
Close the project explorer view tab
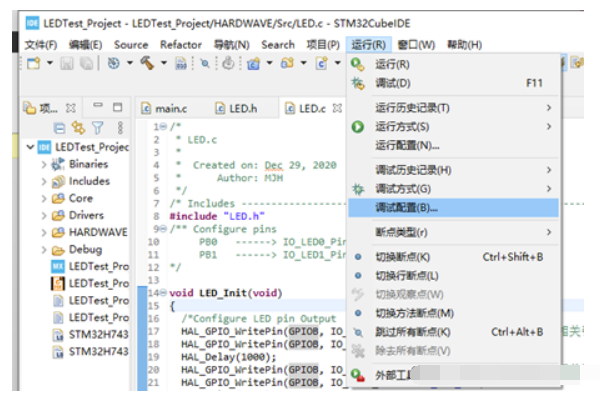70,108
